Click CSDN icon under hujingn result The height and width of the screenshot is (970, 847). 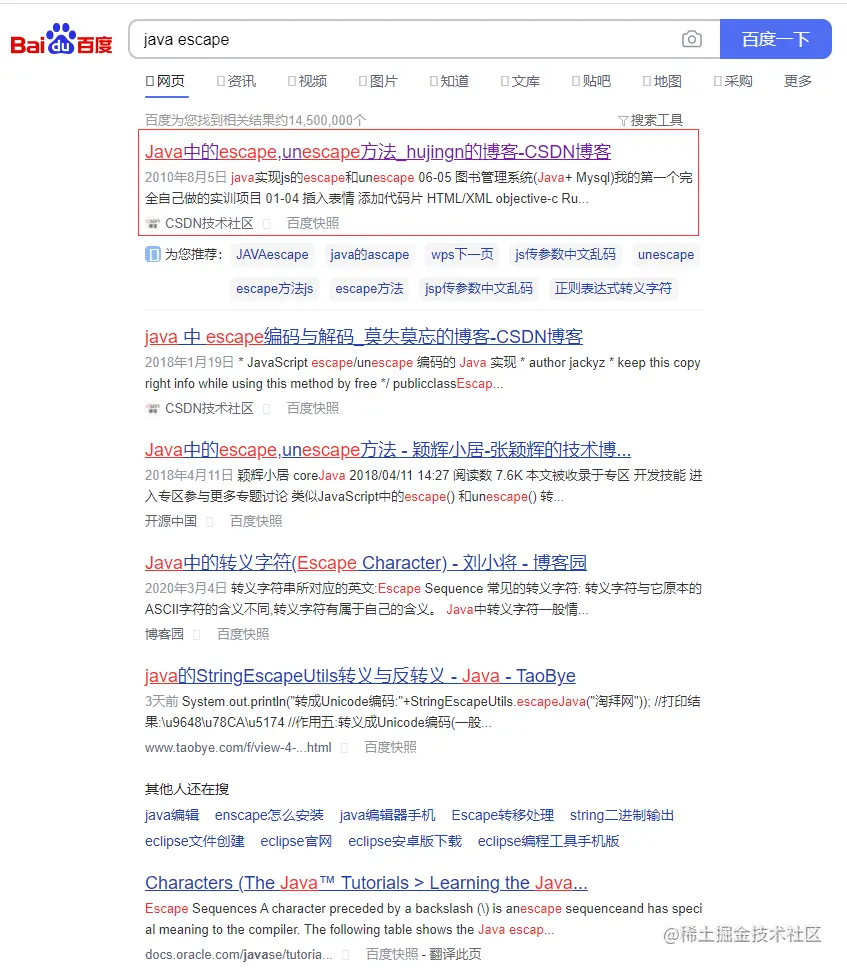pyautogui.click(x=153, y=223)
